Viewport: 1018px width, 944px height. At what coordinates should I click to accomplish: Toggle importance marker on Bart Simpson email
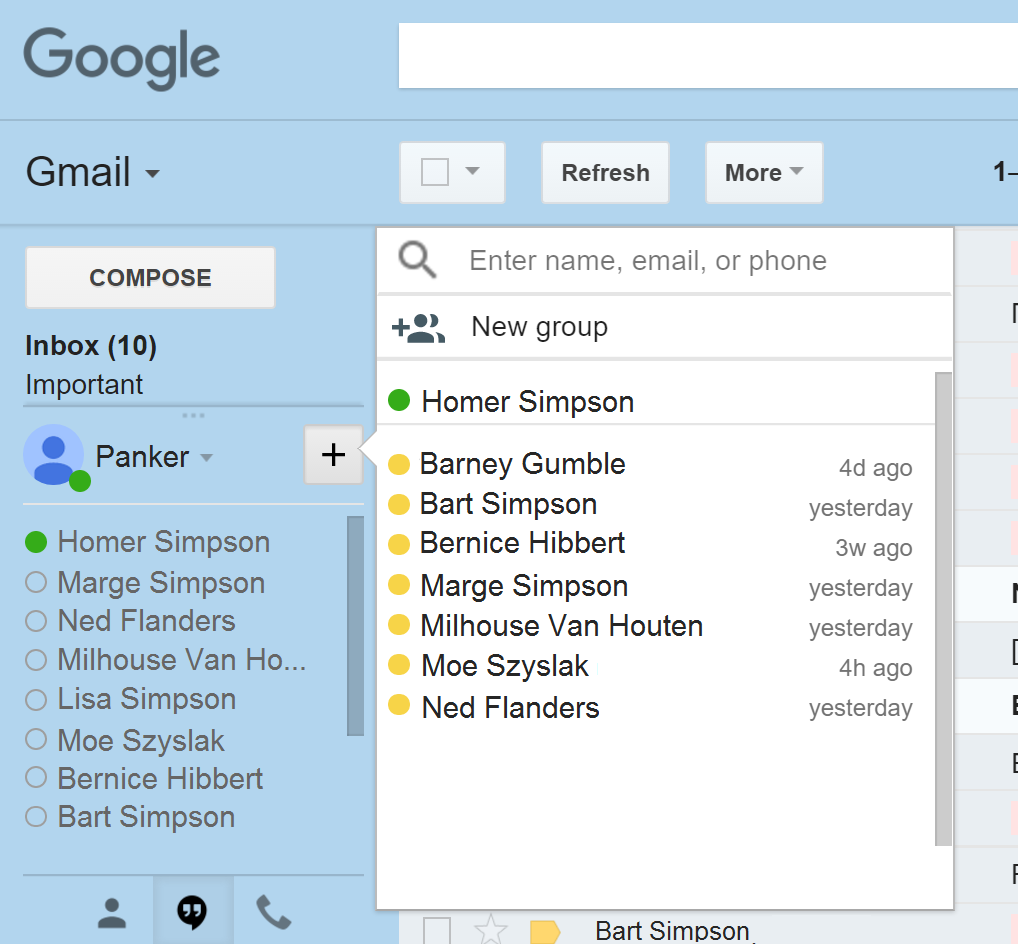click(x=545, y=932)
